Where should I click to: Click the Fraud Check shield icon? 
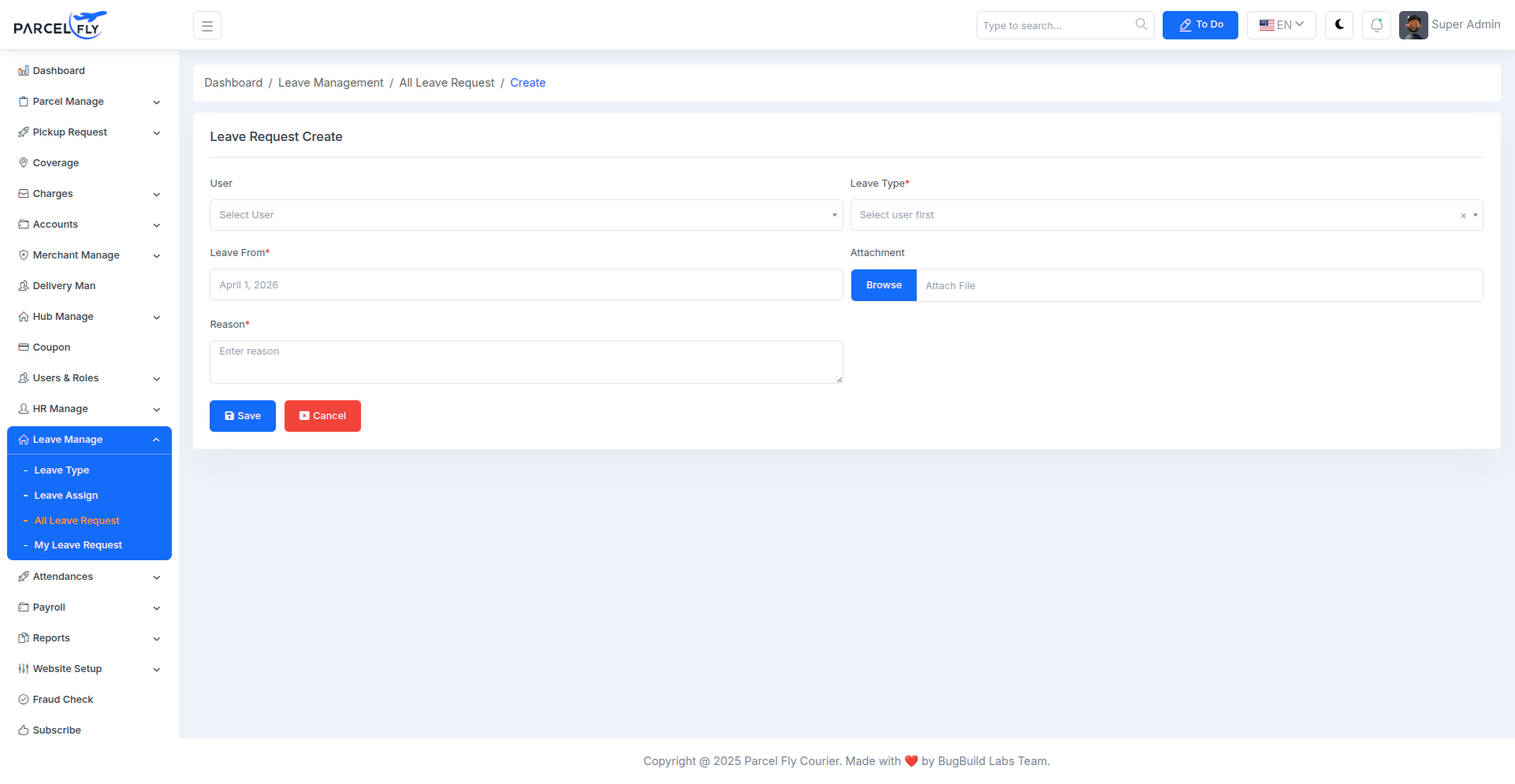tap(23, 699)
